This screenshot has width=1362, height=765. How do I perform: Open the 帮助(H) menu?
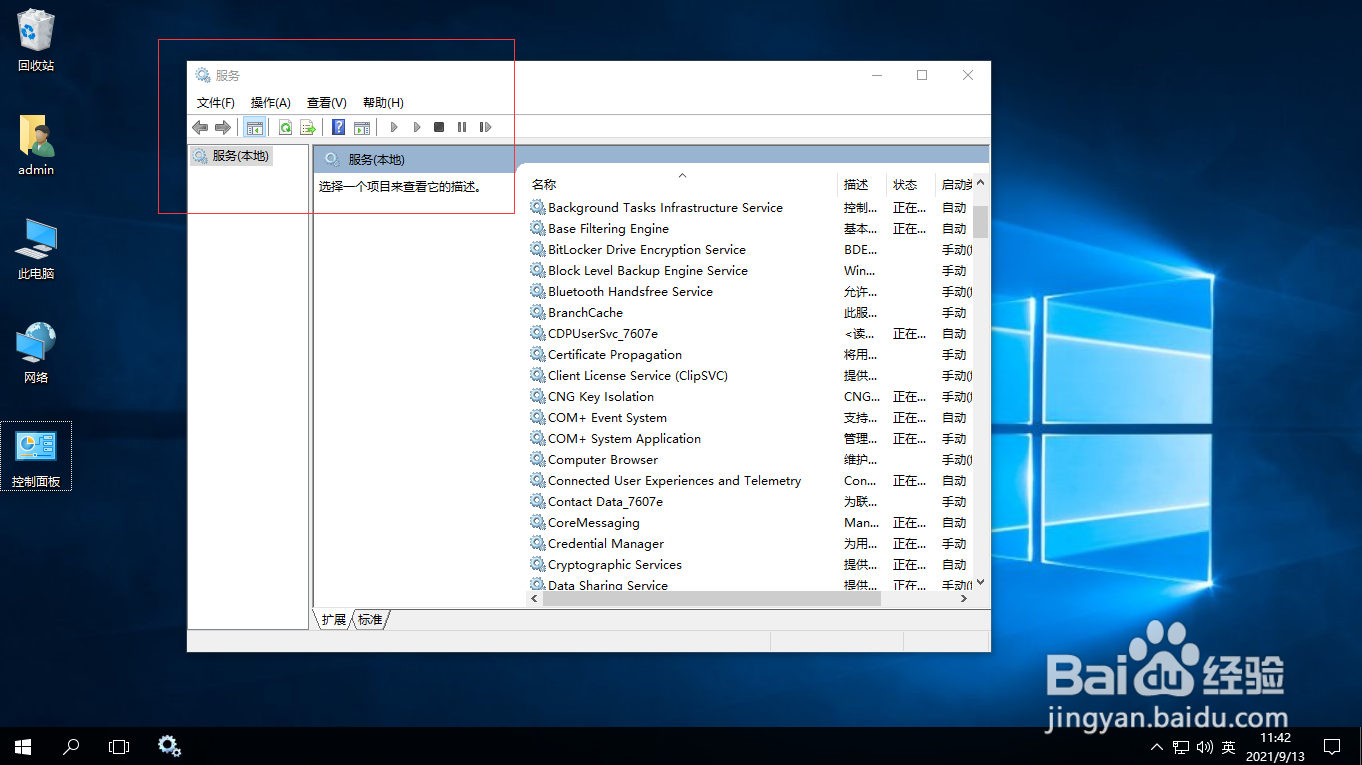(383, 103)
